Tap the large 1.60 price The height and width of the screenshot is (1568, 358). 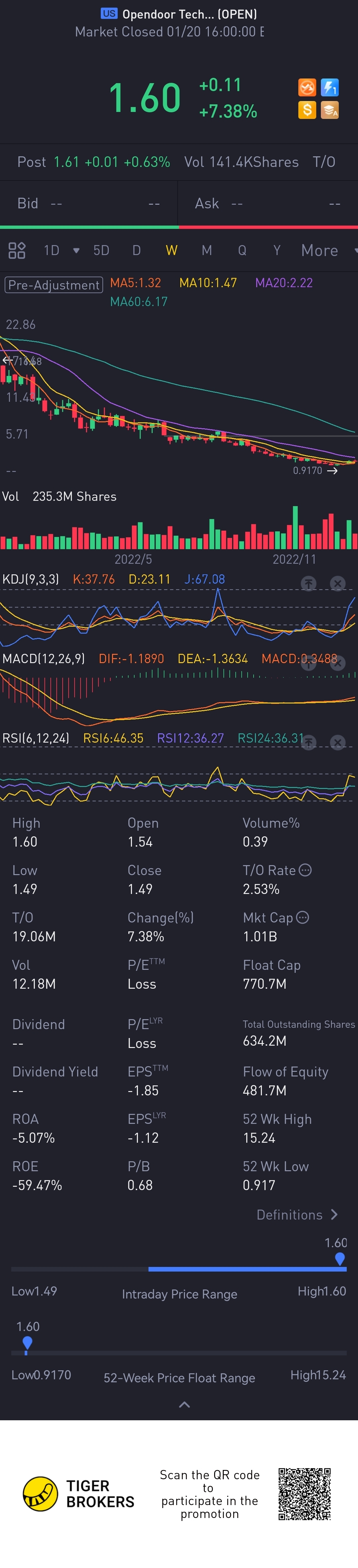pos(145,98)
